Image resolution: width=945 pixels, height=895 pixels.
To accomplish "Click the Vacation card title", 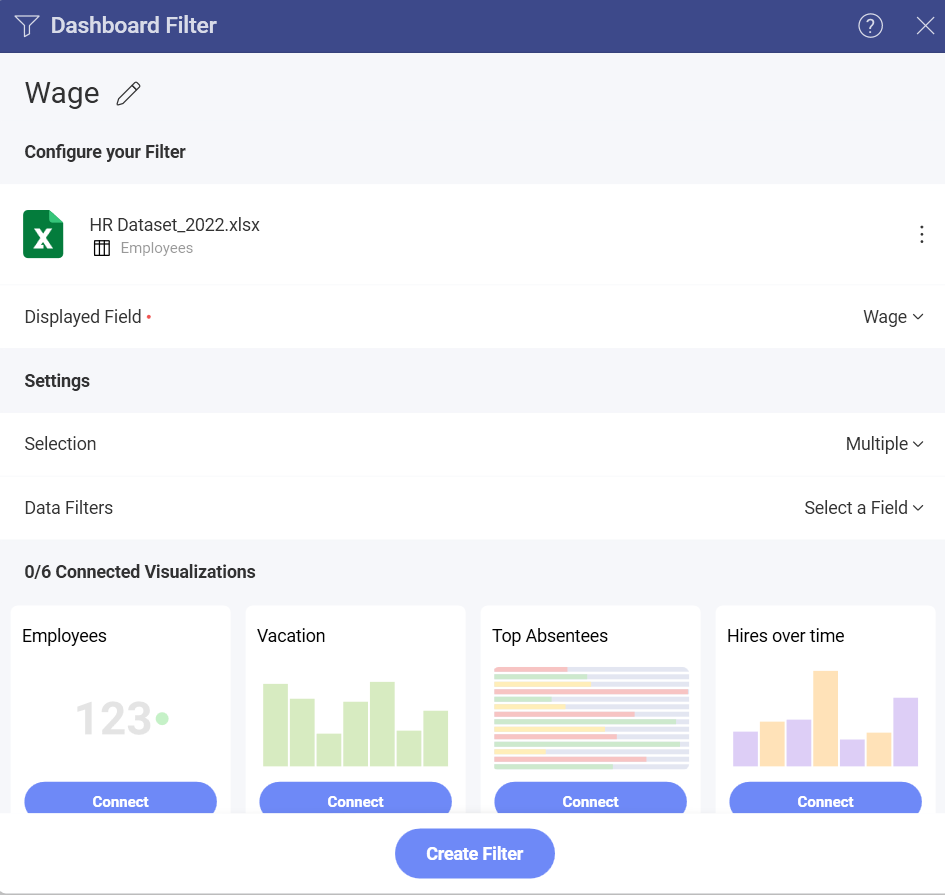I will 291,636.
